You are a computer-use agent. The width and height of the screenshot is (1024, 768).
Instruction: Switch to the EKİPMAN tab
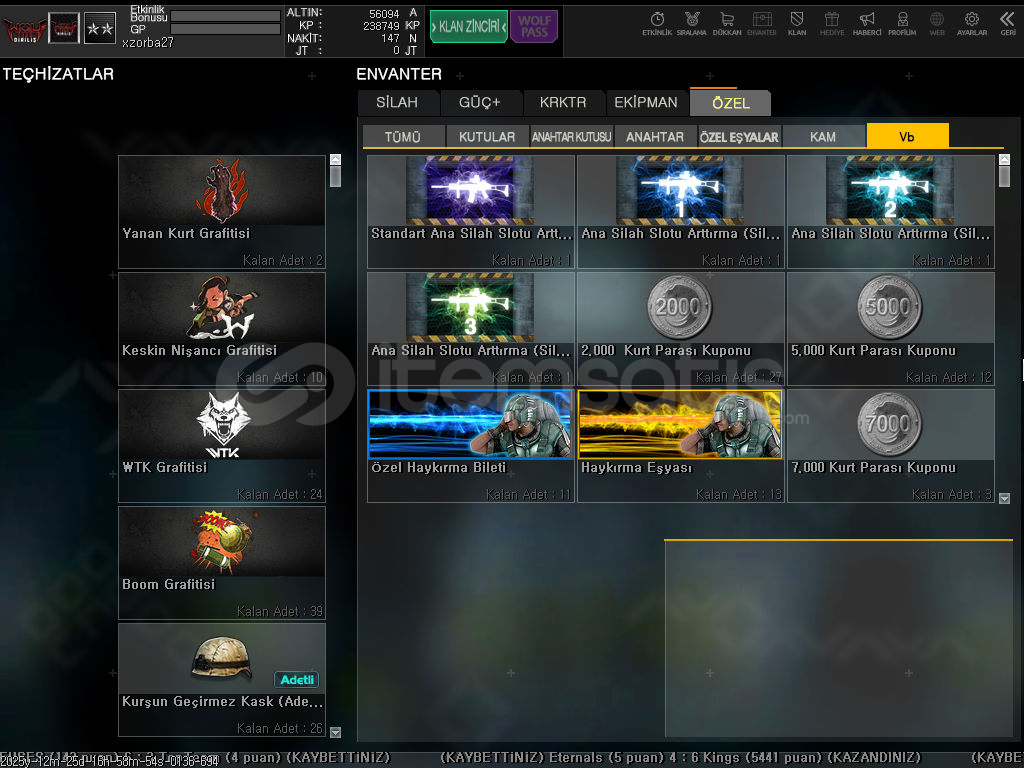[646, 103]
